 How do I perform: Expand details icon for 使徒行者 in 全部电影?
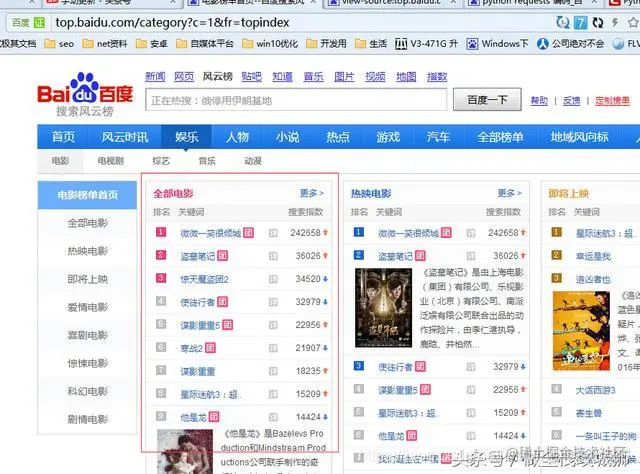pos(273,302)
